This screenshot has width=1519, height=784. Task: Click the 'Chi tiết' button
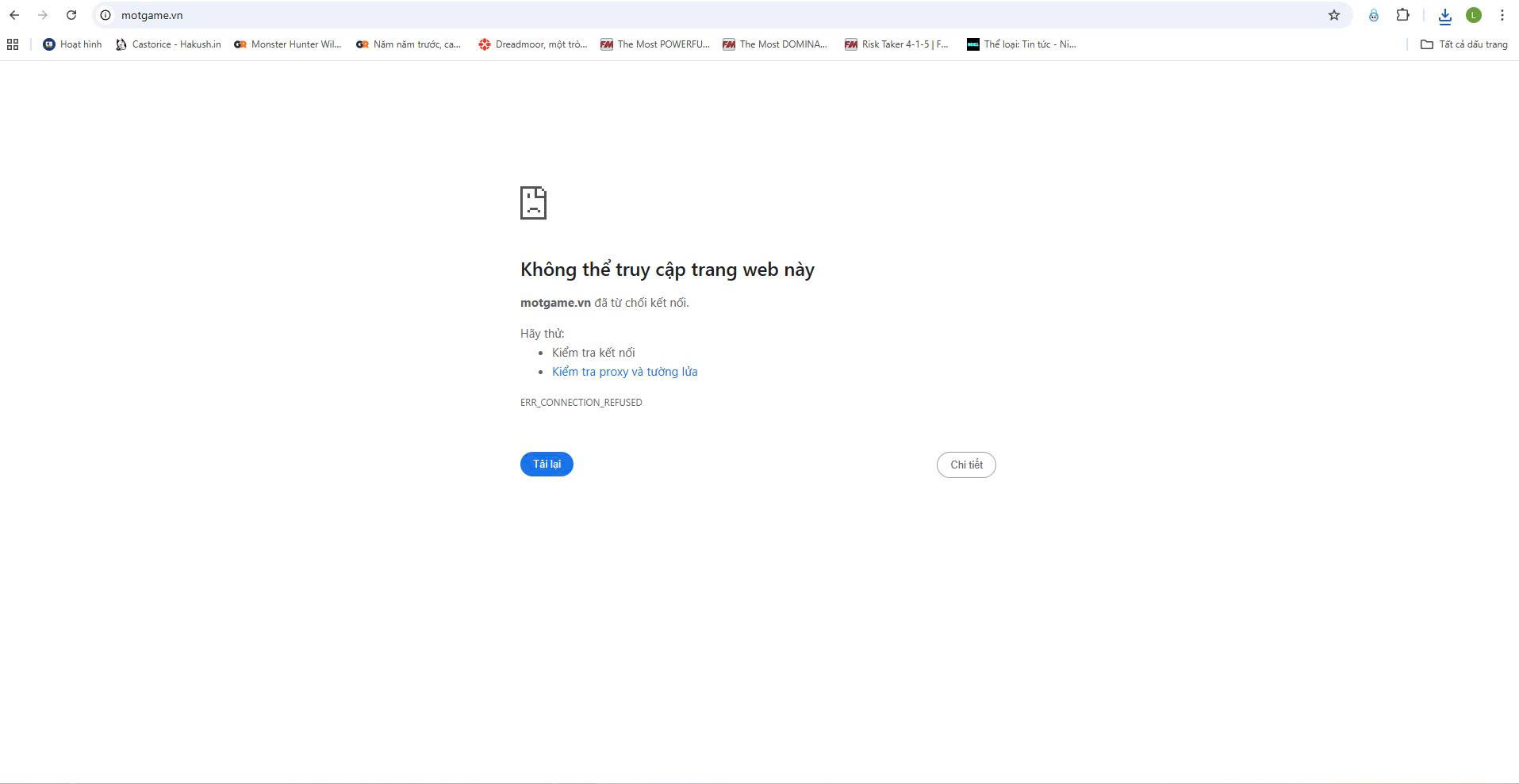point(965,465)
